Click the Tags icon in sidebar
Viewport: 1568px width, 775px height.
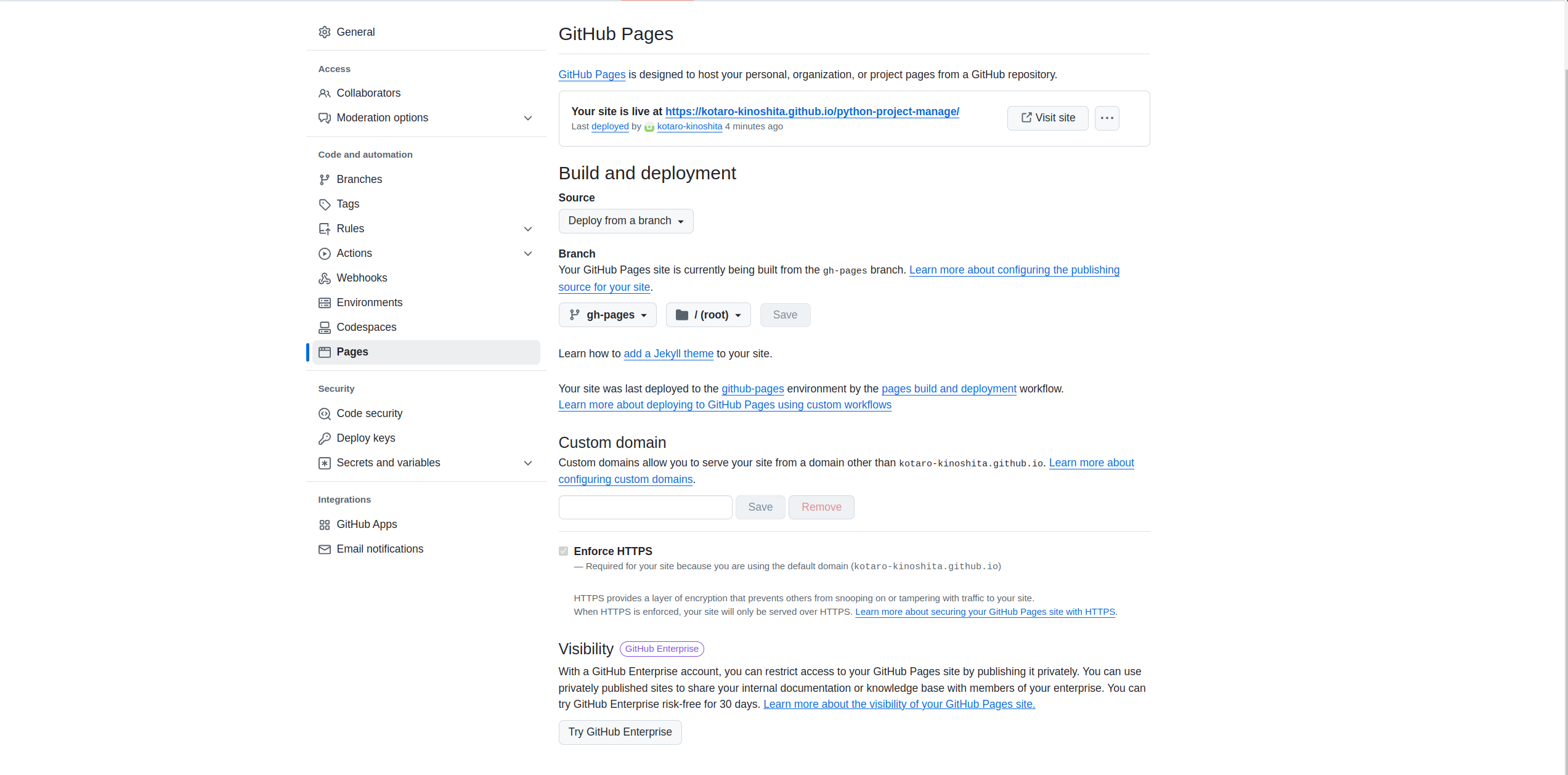pos(325,205)
